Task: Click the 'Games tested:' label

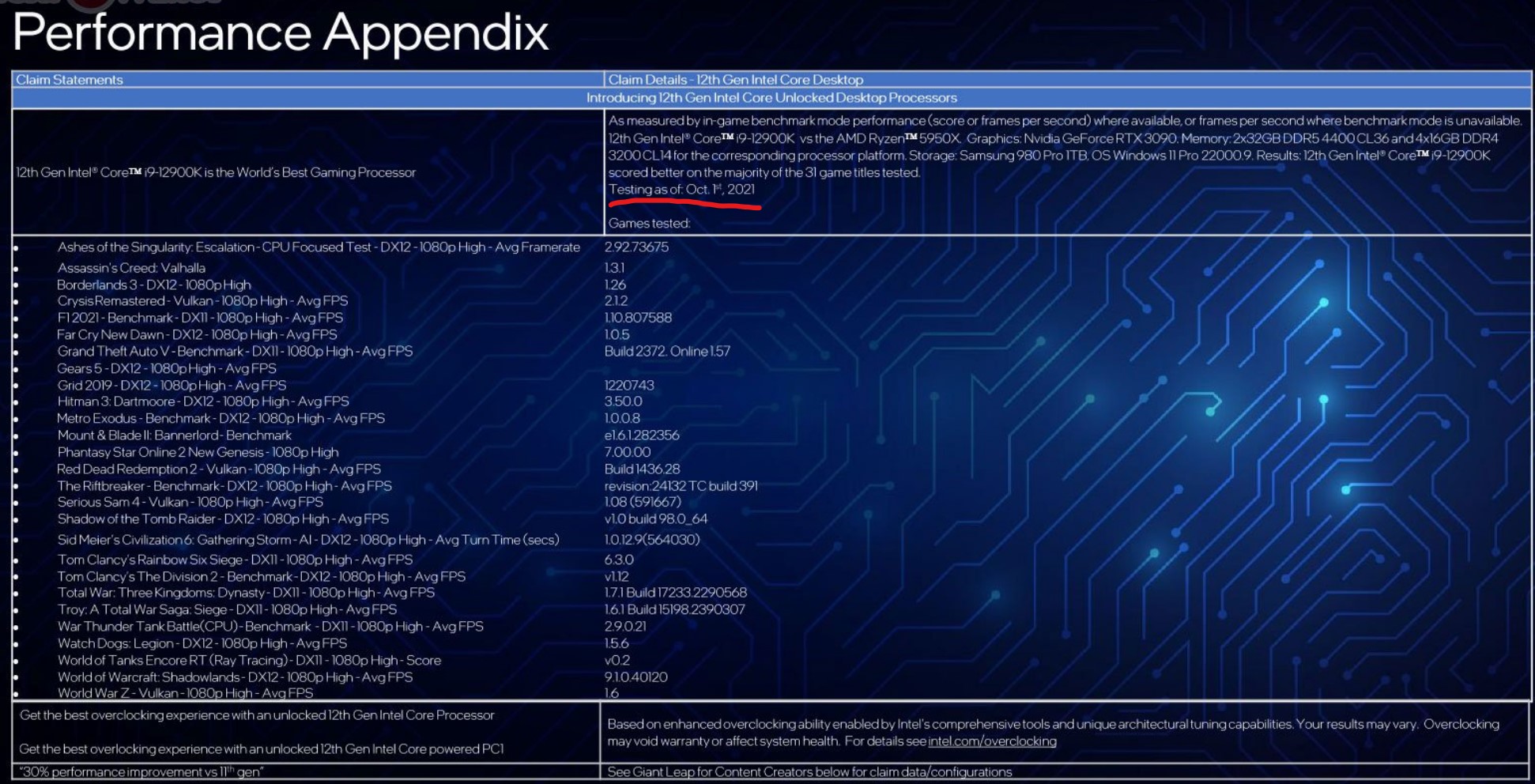Action: click(649, 224)
